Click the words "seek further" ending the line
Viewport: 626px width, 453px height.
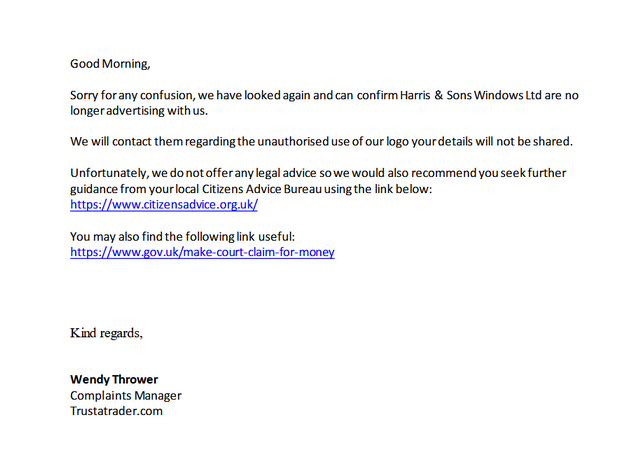[x=543, y=173]
